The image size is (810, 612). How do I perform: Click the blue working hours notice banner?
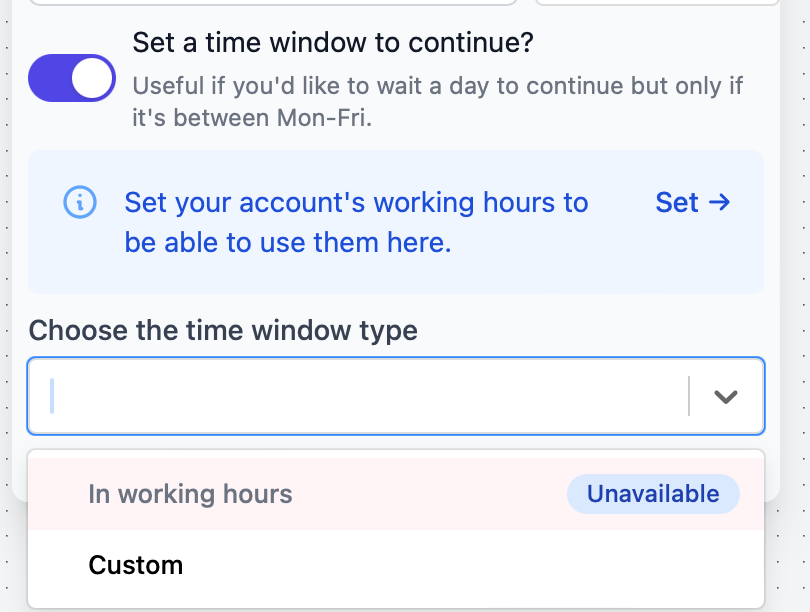tap(396, 221)
